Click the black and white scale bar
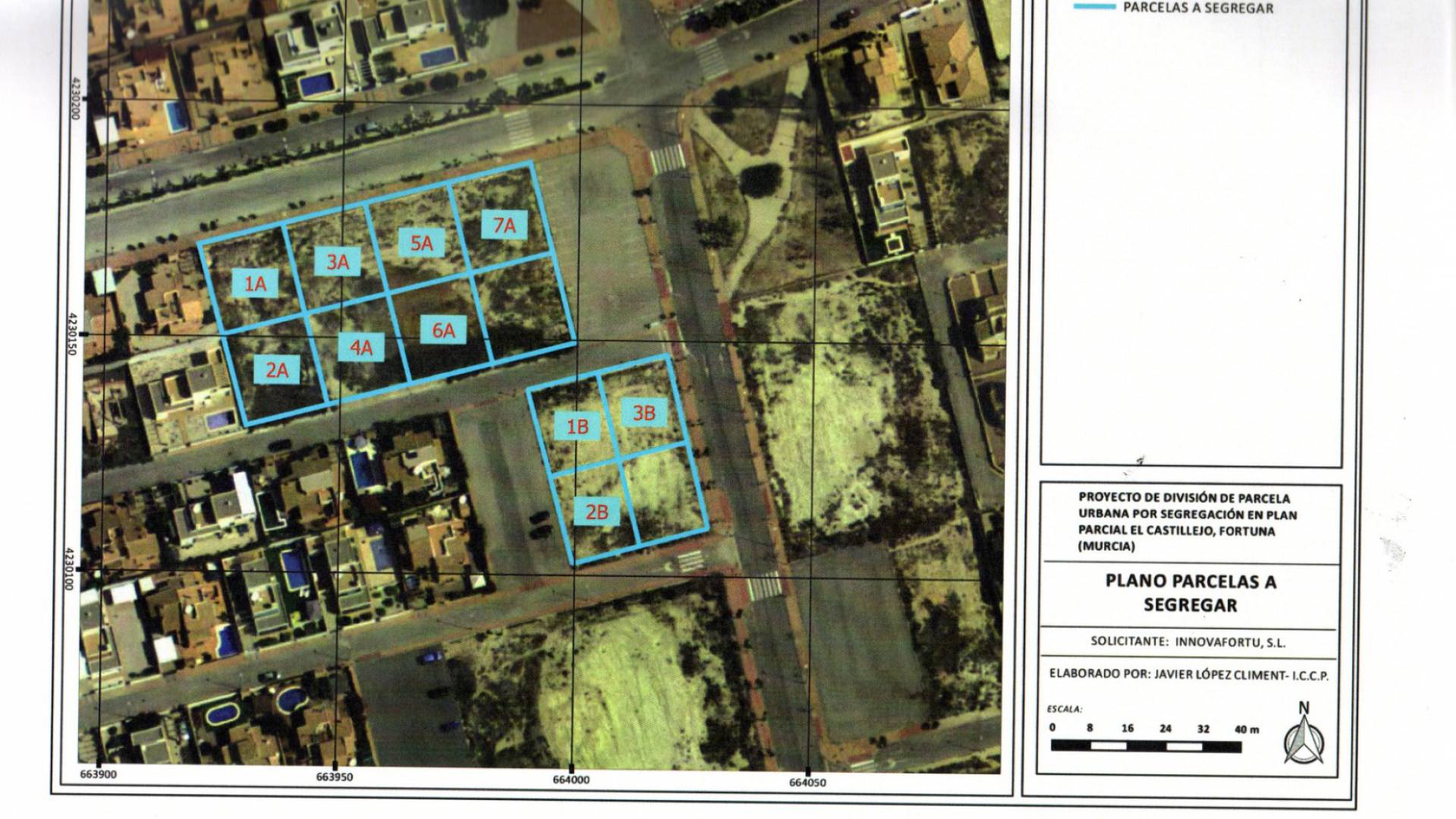 (x=1146, y=746)
